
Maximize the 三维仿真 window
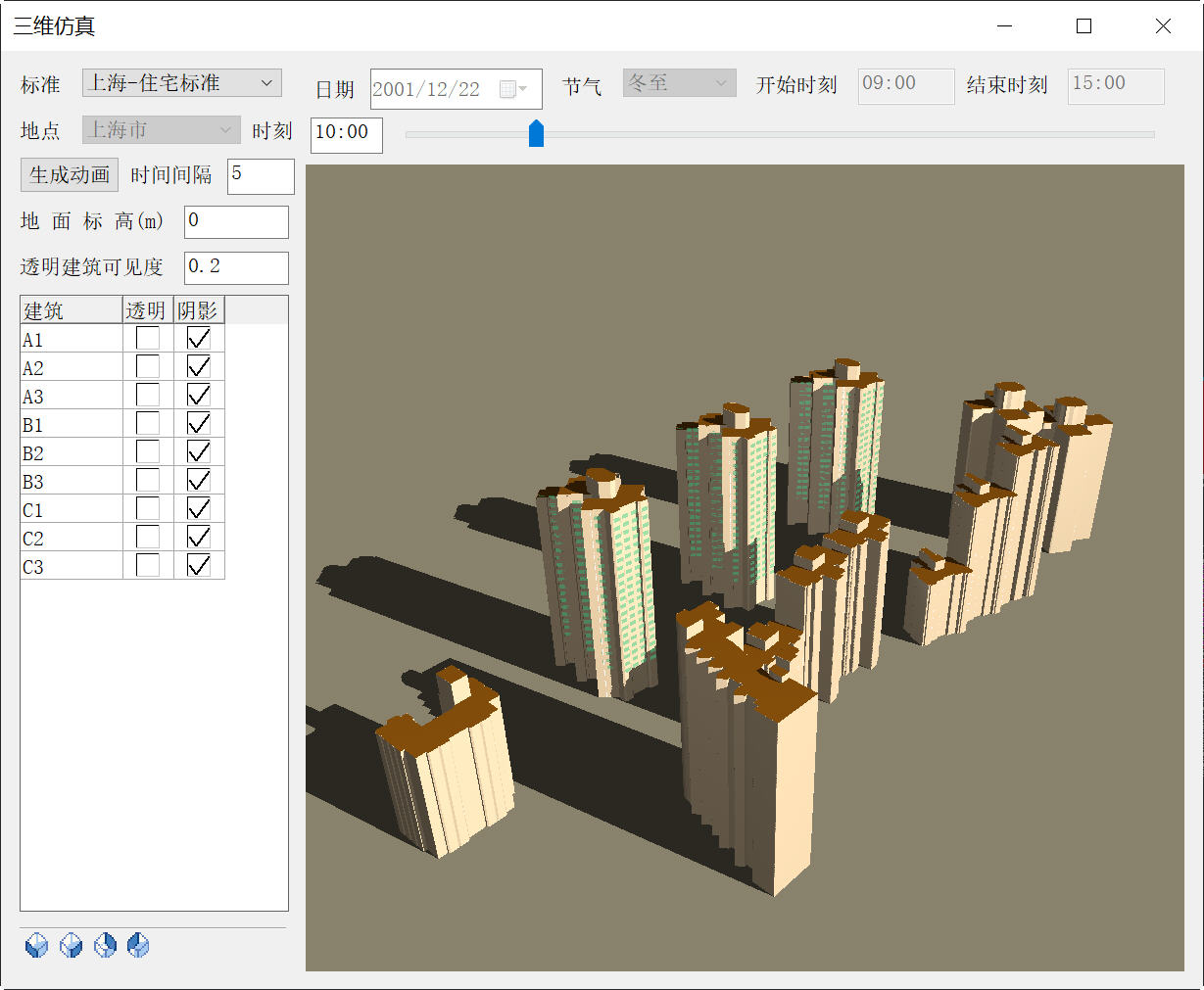[1084, 26]
